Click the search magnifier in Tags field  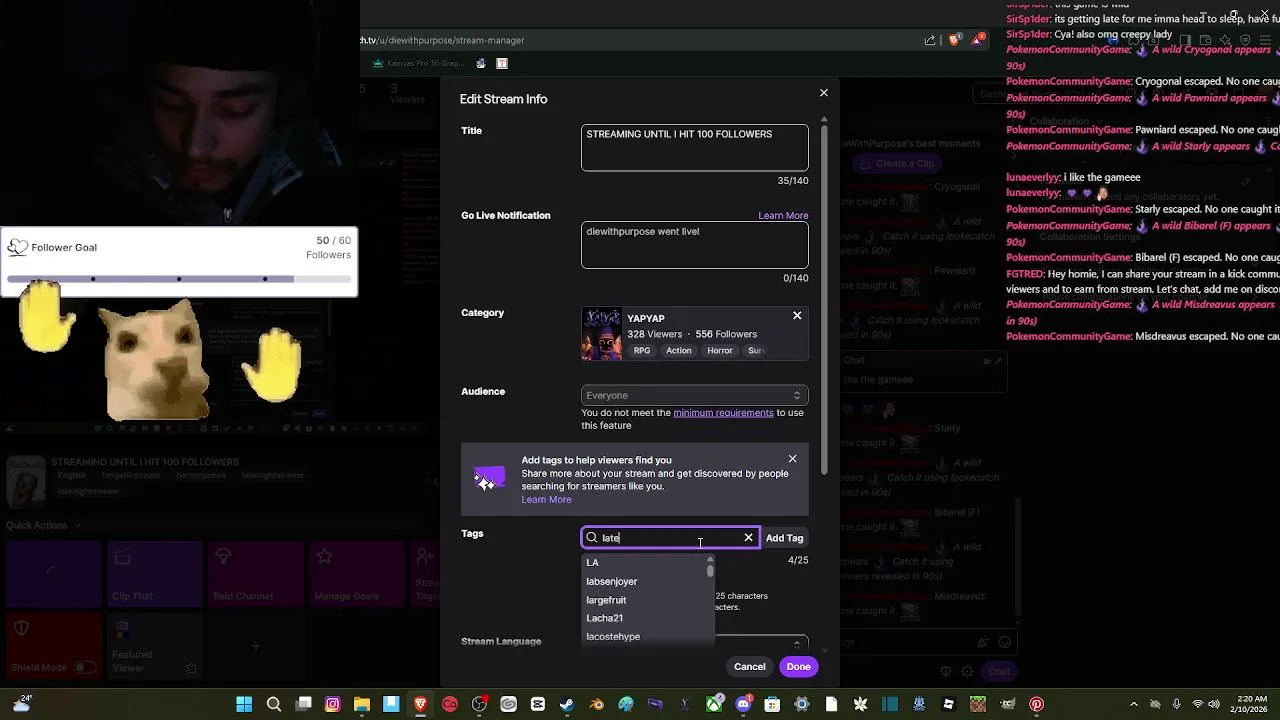pos(591,538)
